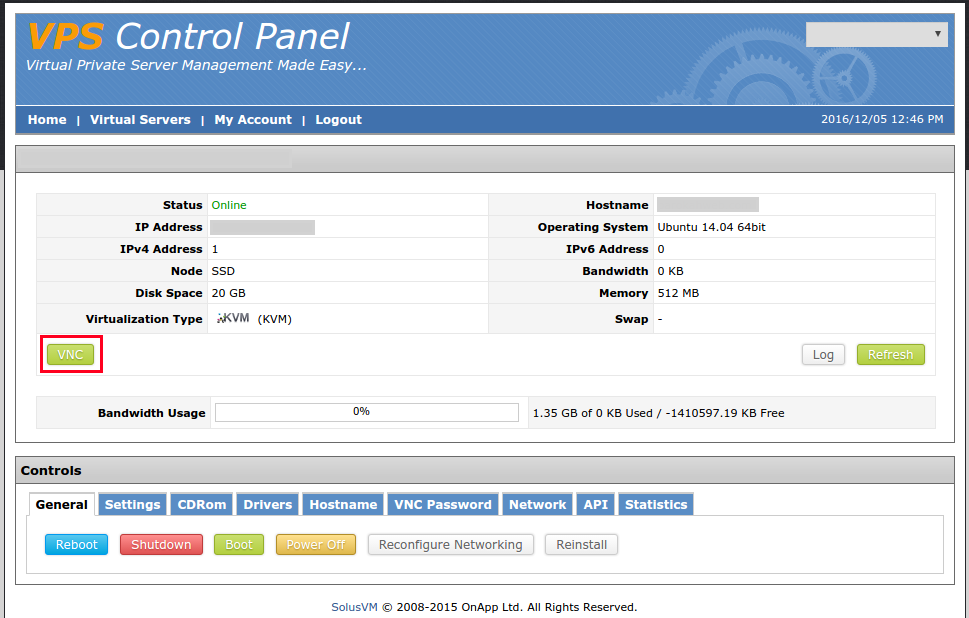Switch to the VNC Password tab

click(443, 504)
